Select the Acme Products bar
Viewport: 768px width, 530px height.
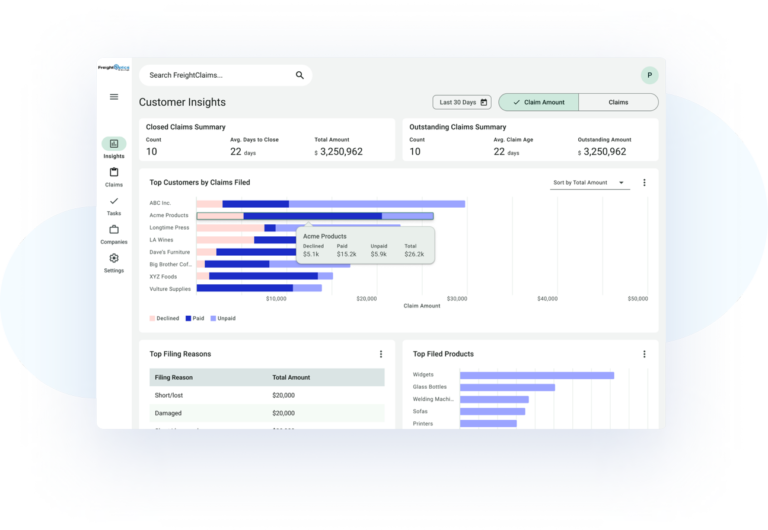point(315,215)
